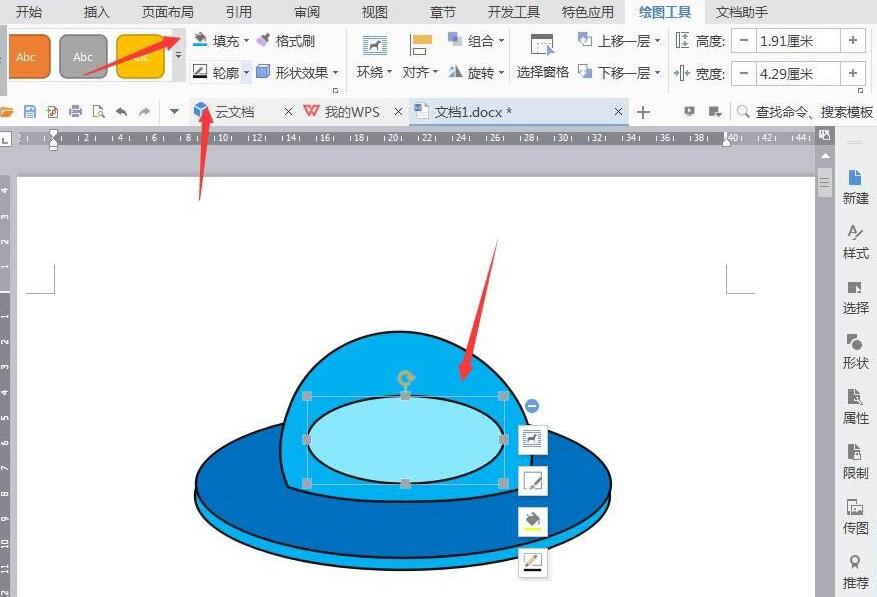Expand the quick access toolbar dropdown
Screen dimensions: 877x597
(174, 112)
